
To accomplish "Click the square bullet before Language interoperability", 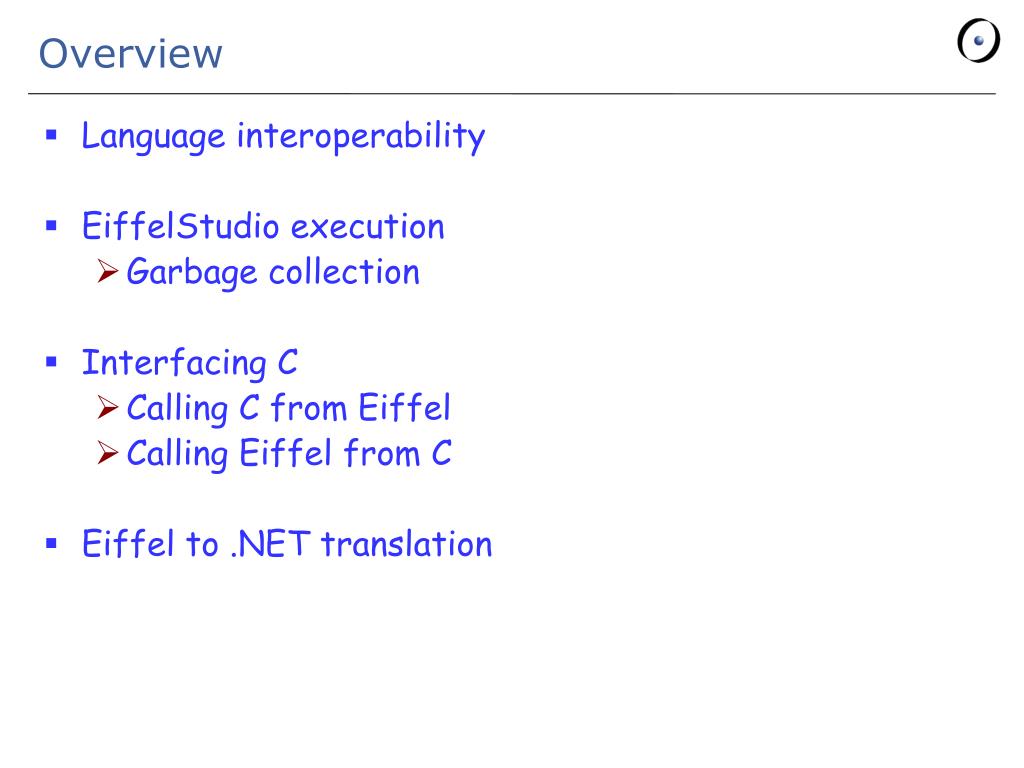I will tap(52, 135).
